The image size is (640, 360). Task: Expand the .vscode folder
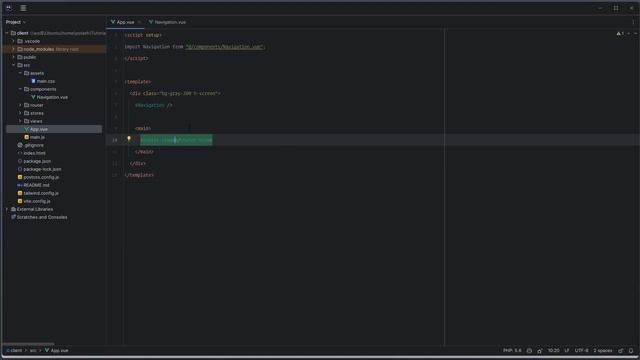click(x=13, y=41)
